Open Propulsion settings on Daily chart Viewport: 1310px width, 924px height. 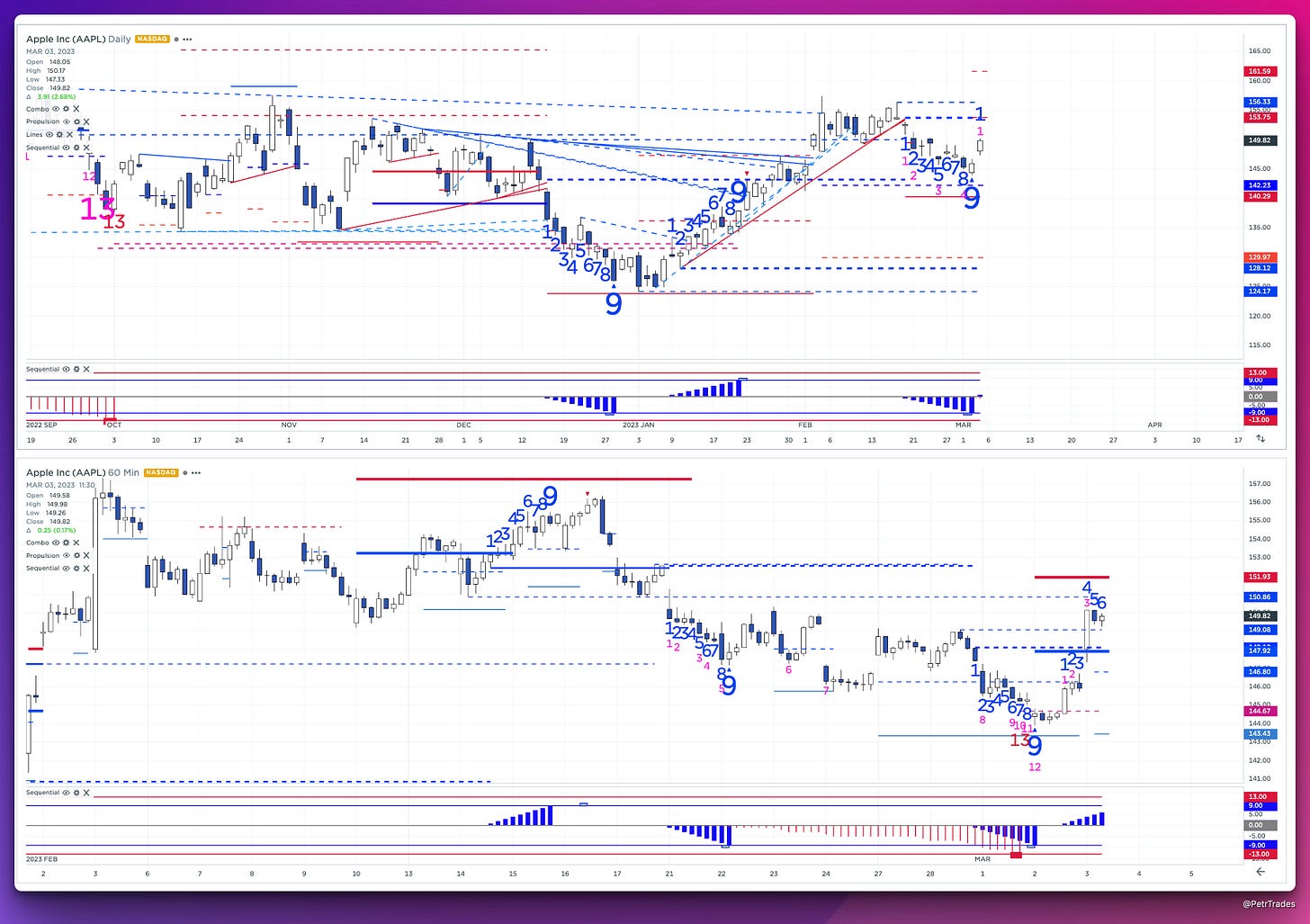[x=76, y=121]
